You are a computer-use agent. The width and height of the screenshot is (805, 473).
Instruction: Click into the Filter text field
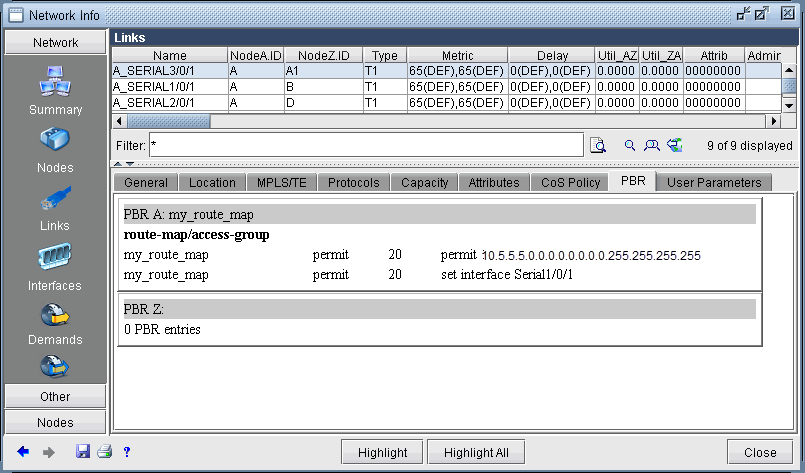pos(365,145)
